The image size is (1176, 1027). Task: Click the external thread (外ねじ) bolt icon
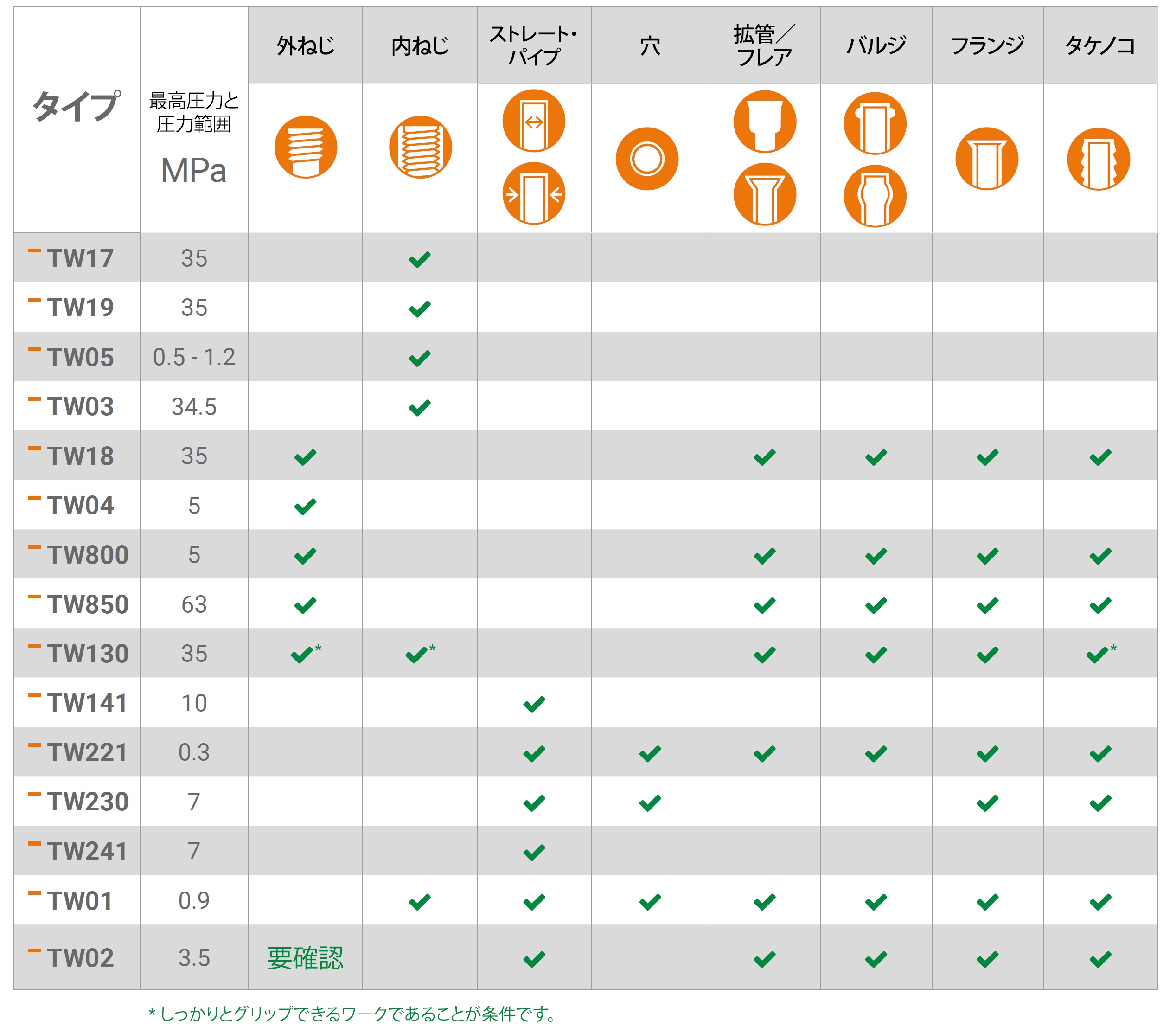point(306,148)
